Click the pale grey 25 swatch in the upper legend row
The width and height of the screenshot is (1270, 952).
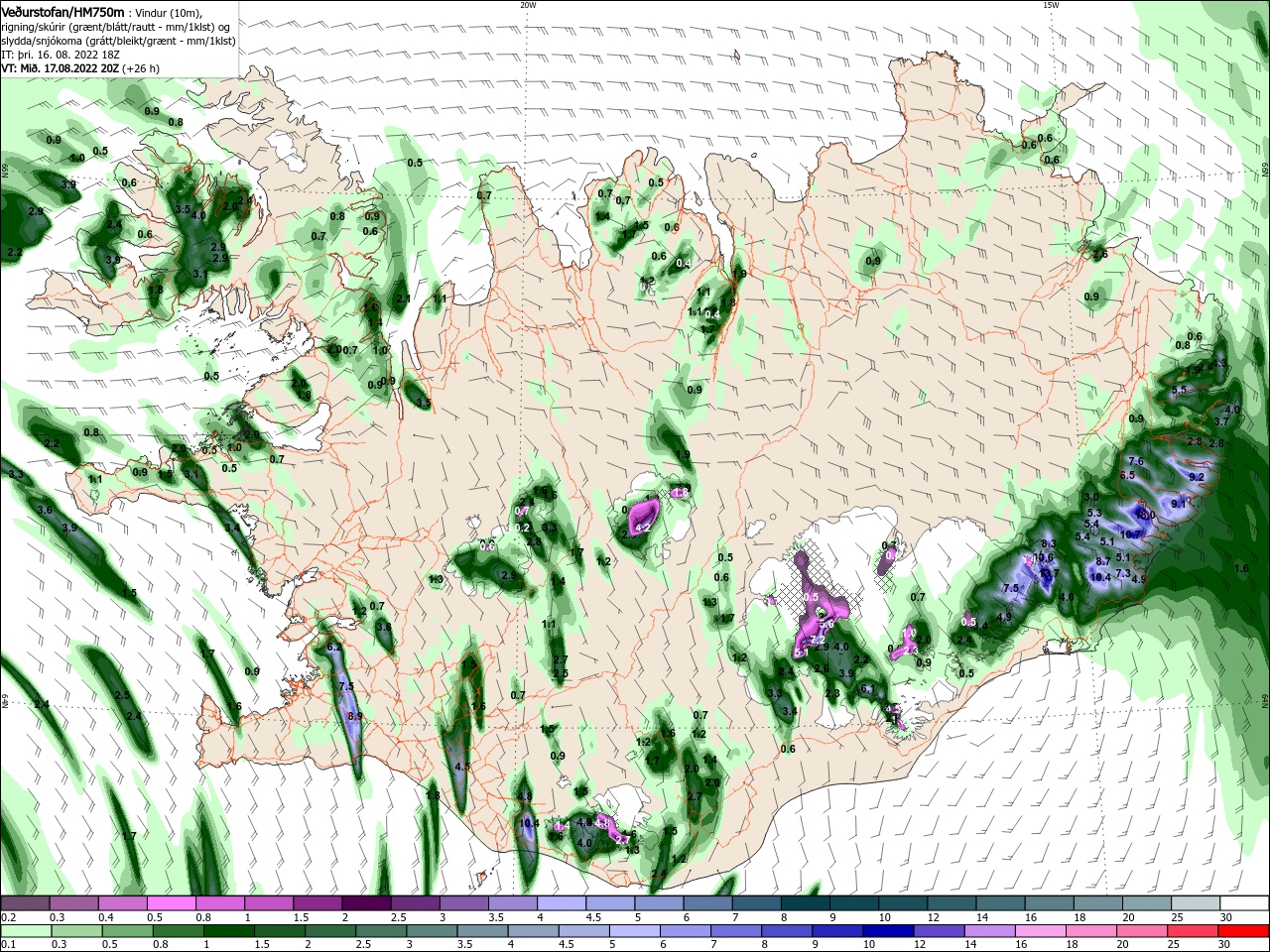click(x=1196, y=903)
